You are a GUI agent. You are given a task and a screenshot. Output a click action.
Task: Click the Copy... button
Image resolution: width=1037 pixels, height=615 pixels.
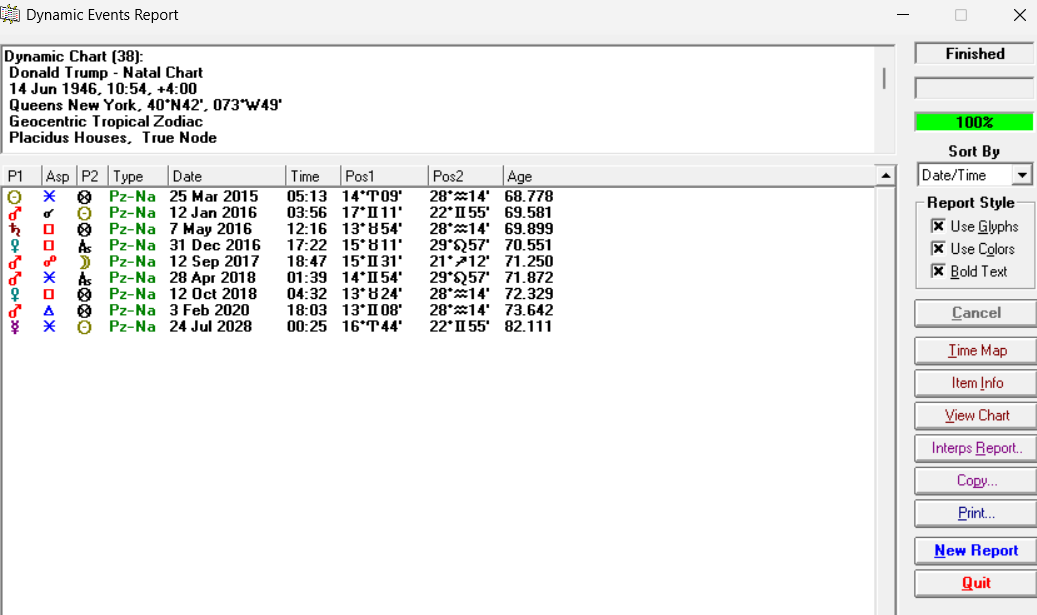click(975, 481)
